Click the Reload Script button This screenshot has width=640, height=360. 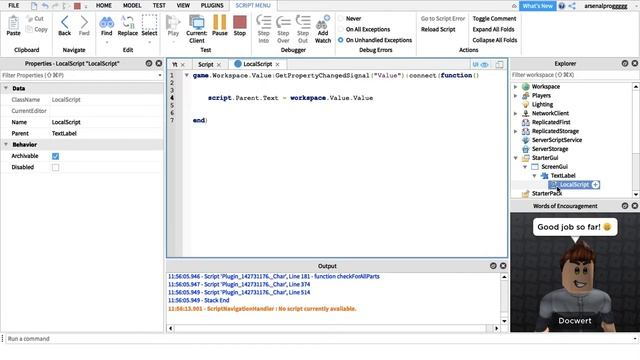(x=438, y=29)
